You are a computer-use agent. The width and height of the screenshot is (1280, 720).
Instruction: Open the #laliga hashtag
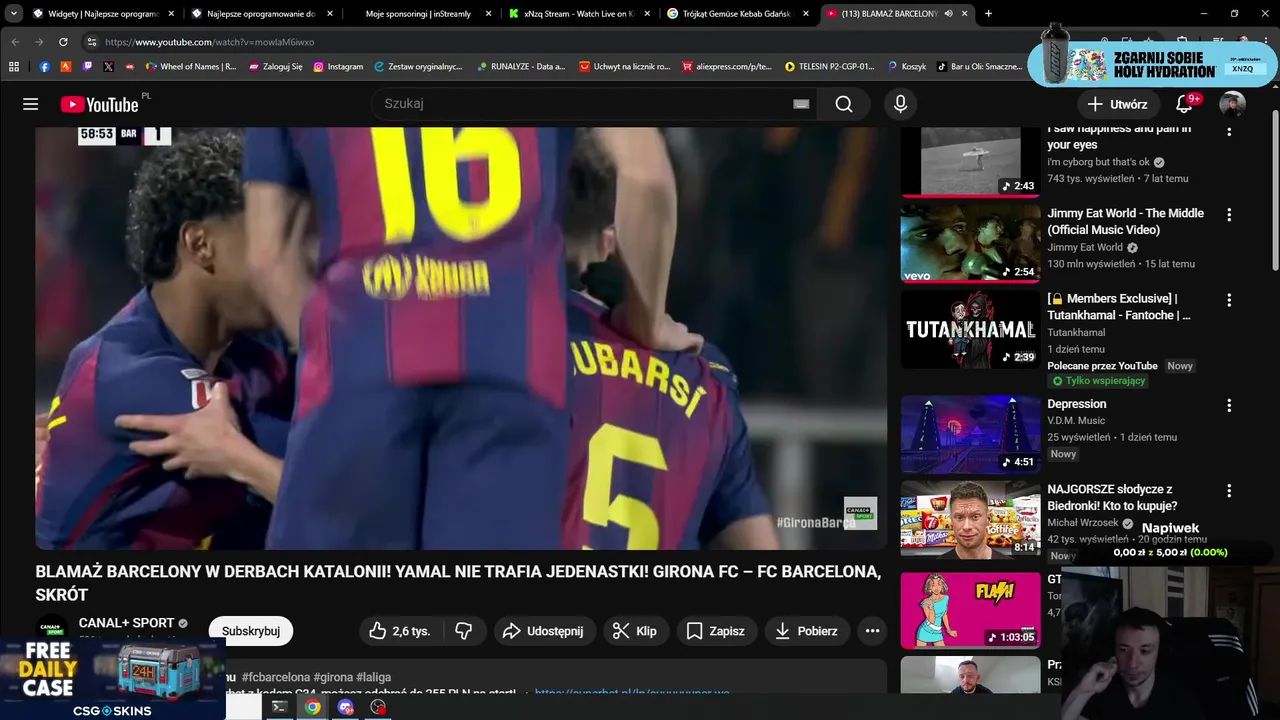tap(373, 677)
